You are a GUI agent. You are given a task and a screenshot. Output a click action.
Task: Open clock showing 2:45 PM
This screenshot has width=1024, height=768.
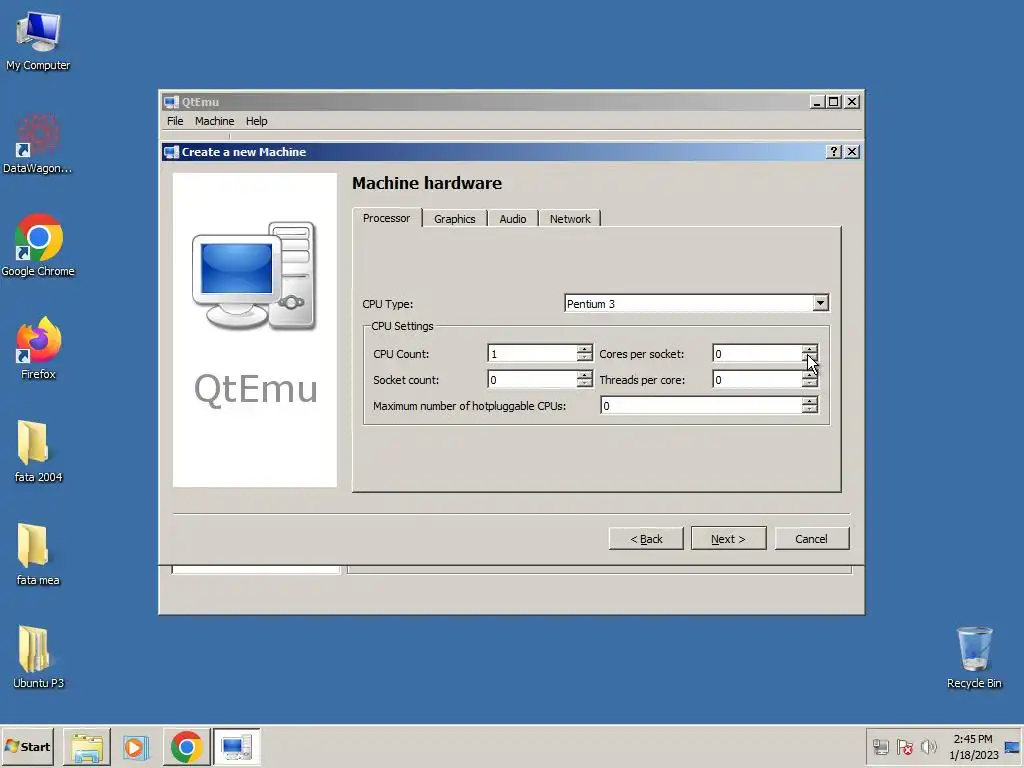973,746
